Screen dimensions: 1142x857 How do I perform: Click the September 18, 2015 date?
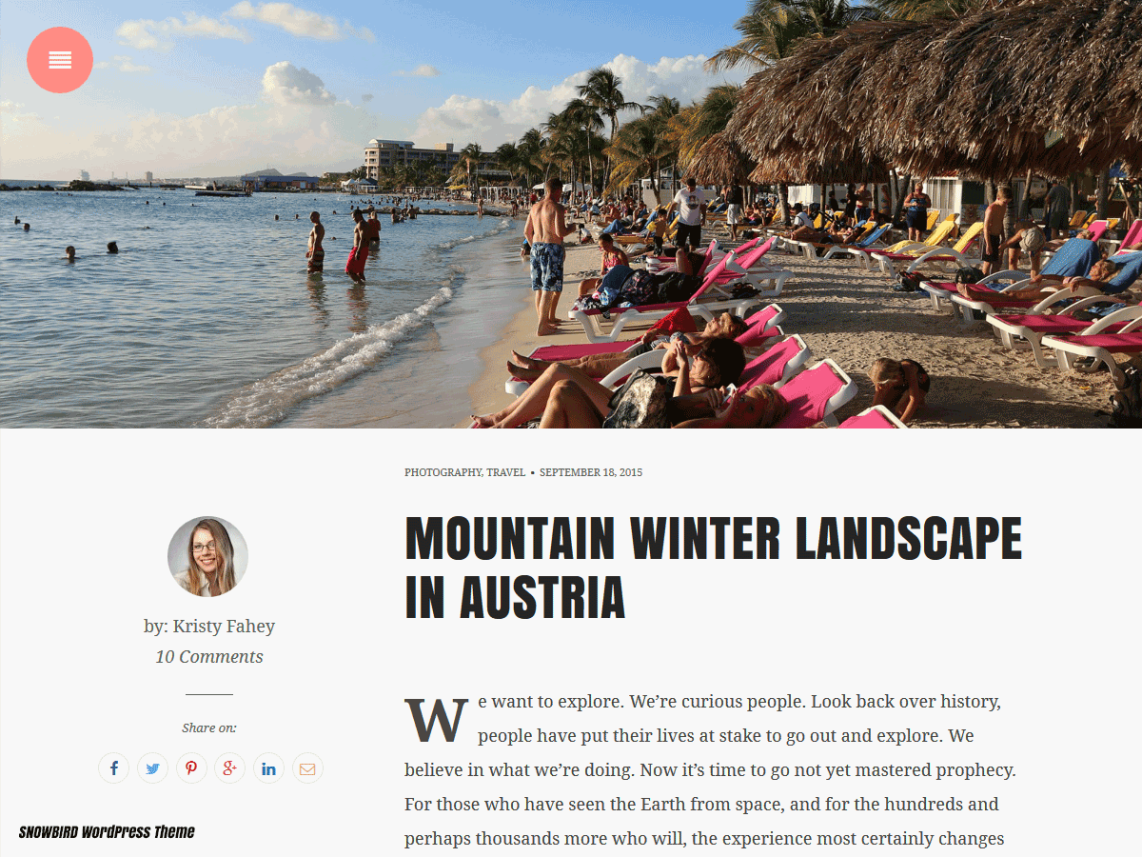(x=591, y=472)
